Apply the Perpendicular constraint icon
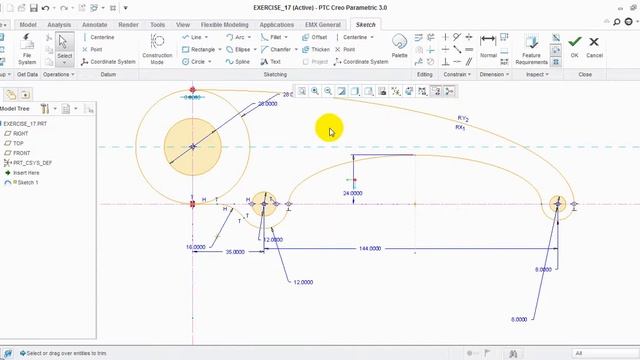Screen dimensions: 640x360 pyautogui.click(x=445, y=62)
